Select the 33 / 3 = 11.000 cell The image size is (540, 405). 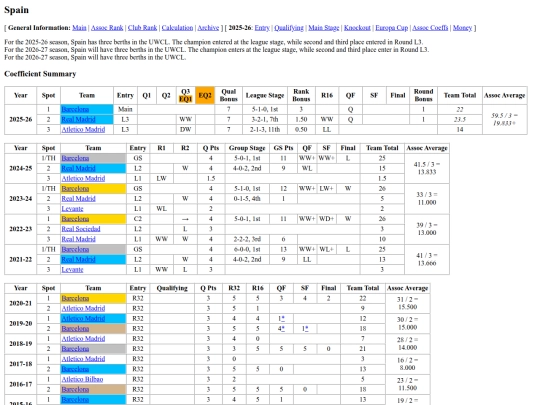pyautogui.click(x=427, y=198)
